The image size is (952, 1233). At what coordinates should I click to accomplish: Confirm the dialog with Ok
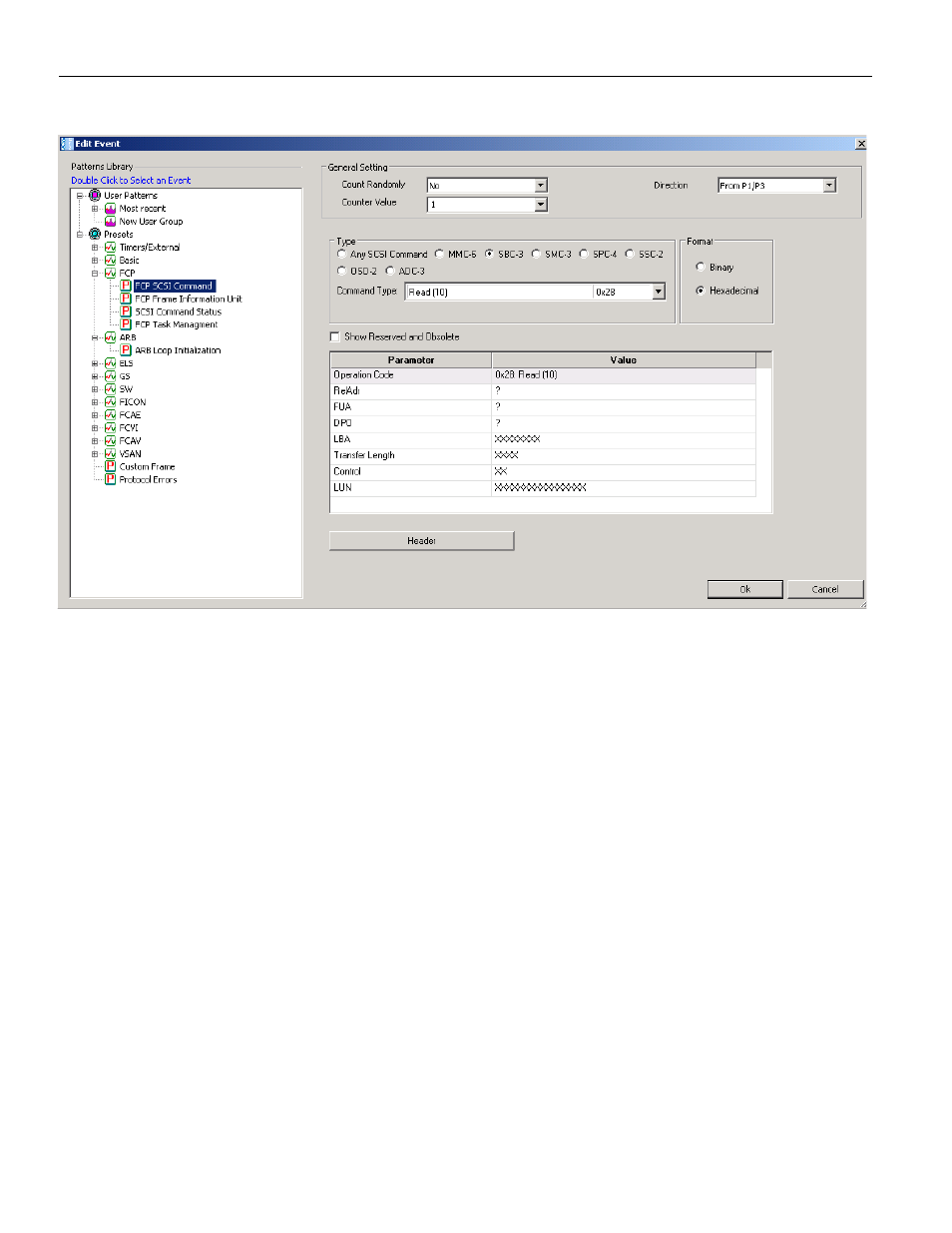pos(745,589)
